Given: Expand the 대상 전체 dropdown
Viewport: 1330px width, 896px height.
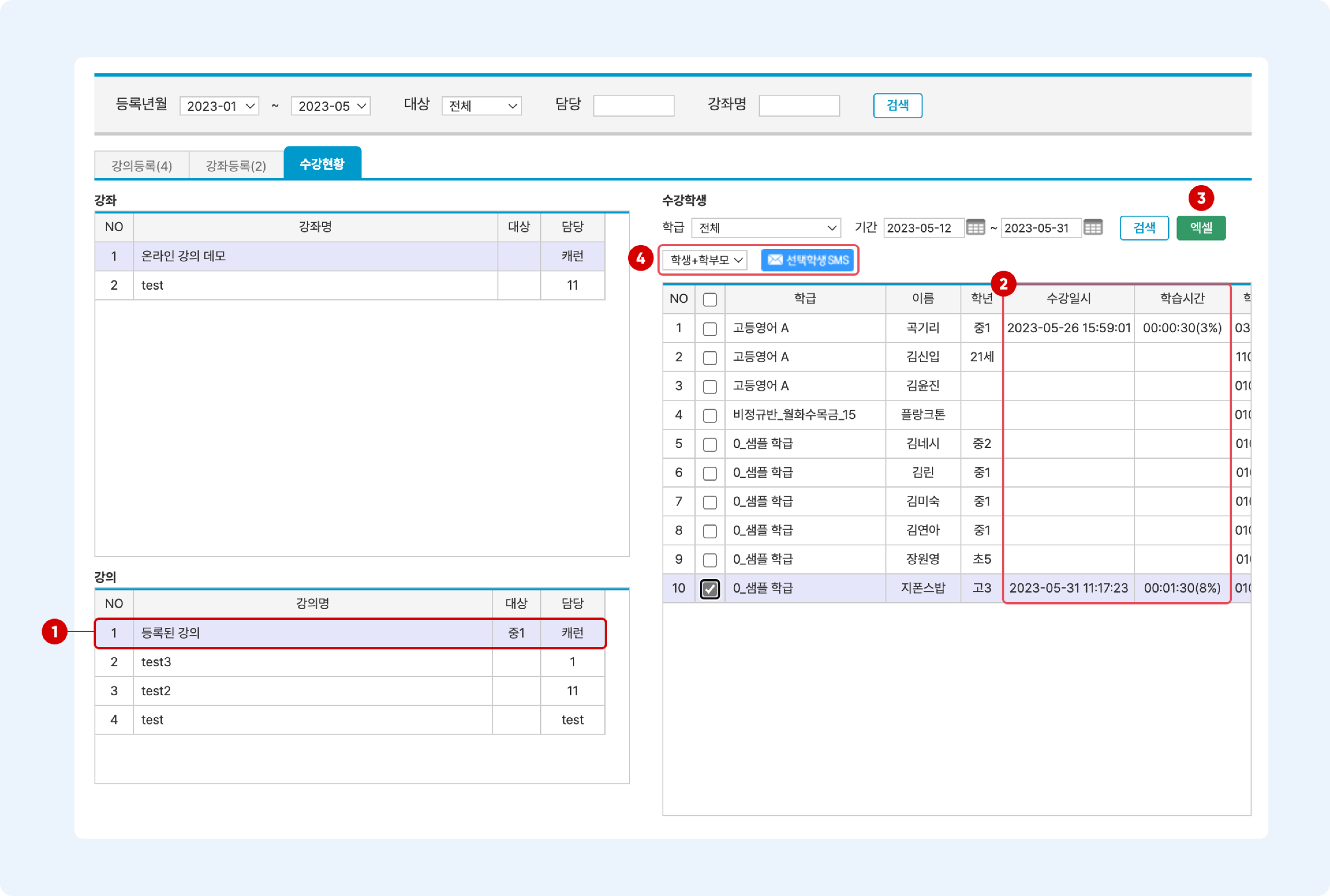Looking at the screenshot, I should 481,106.
